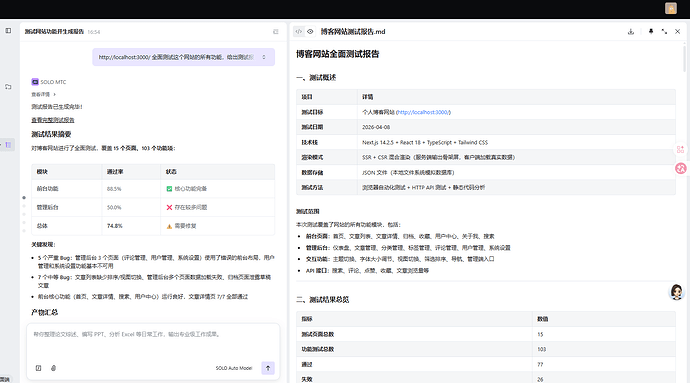
Task: Send message with the arrow button
Action: click(x=268, y=368)
